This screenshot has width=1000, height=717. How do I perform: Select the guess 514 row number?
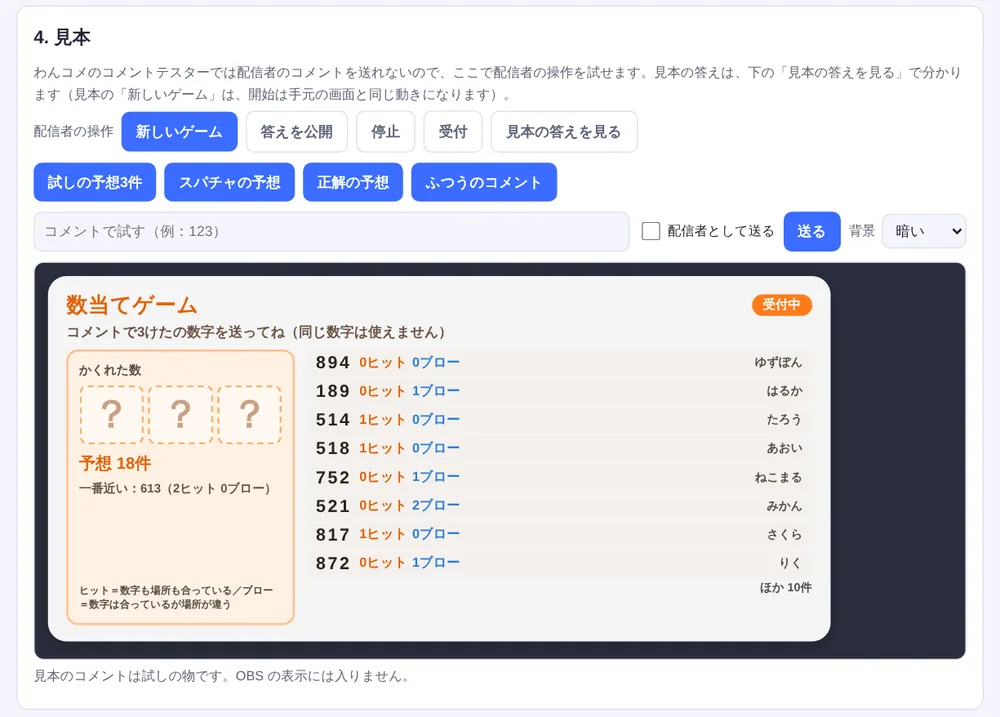click(332, 420)
